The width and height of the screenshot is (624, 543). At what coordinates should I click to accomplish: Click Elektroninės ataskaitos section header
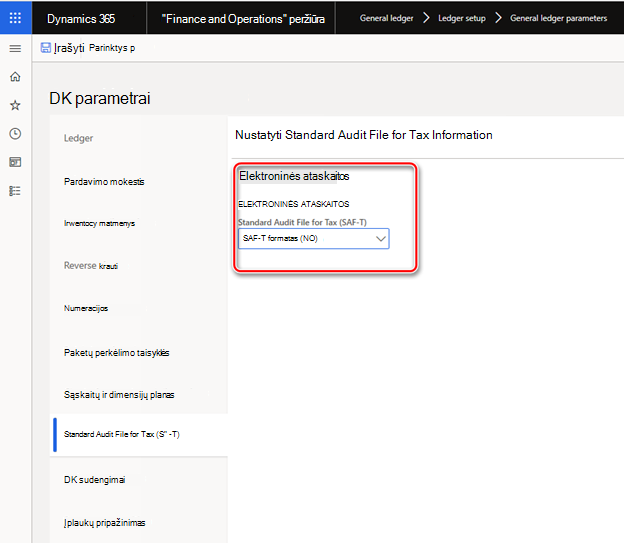[294, 176]
